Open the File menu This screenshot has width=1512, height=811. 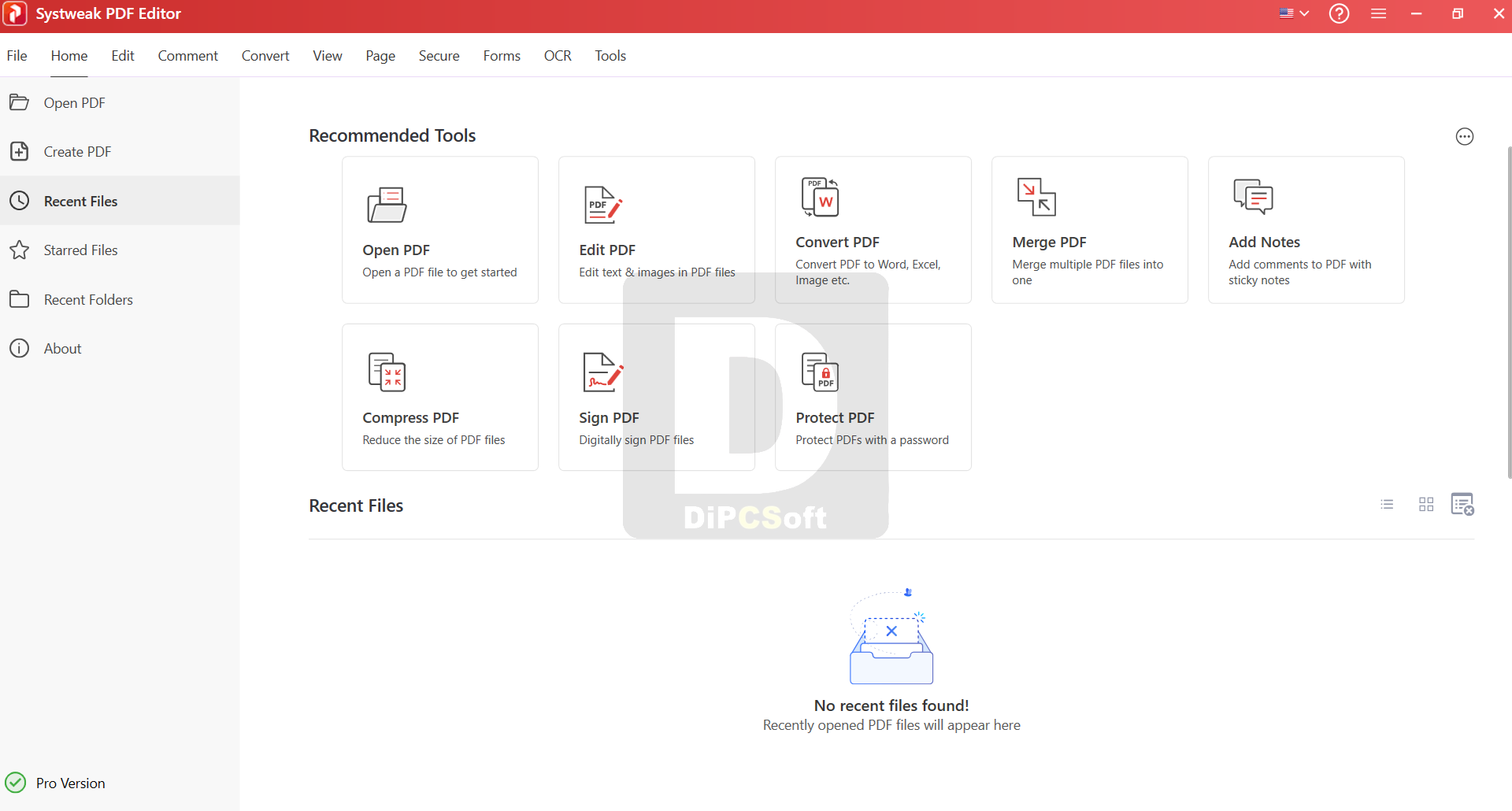[x=17, y=56]
